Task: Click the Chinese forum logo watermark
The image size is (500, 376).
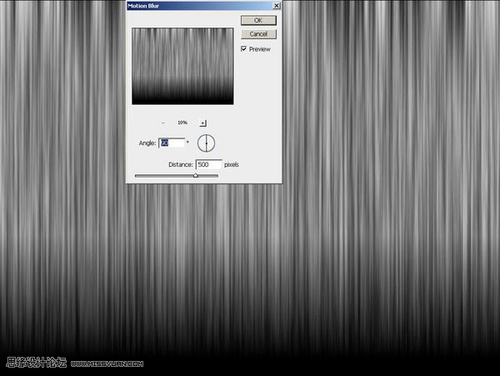Action: (x=36, y=362)
